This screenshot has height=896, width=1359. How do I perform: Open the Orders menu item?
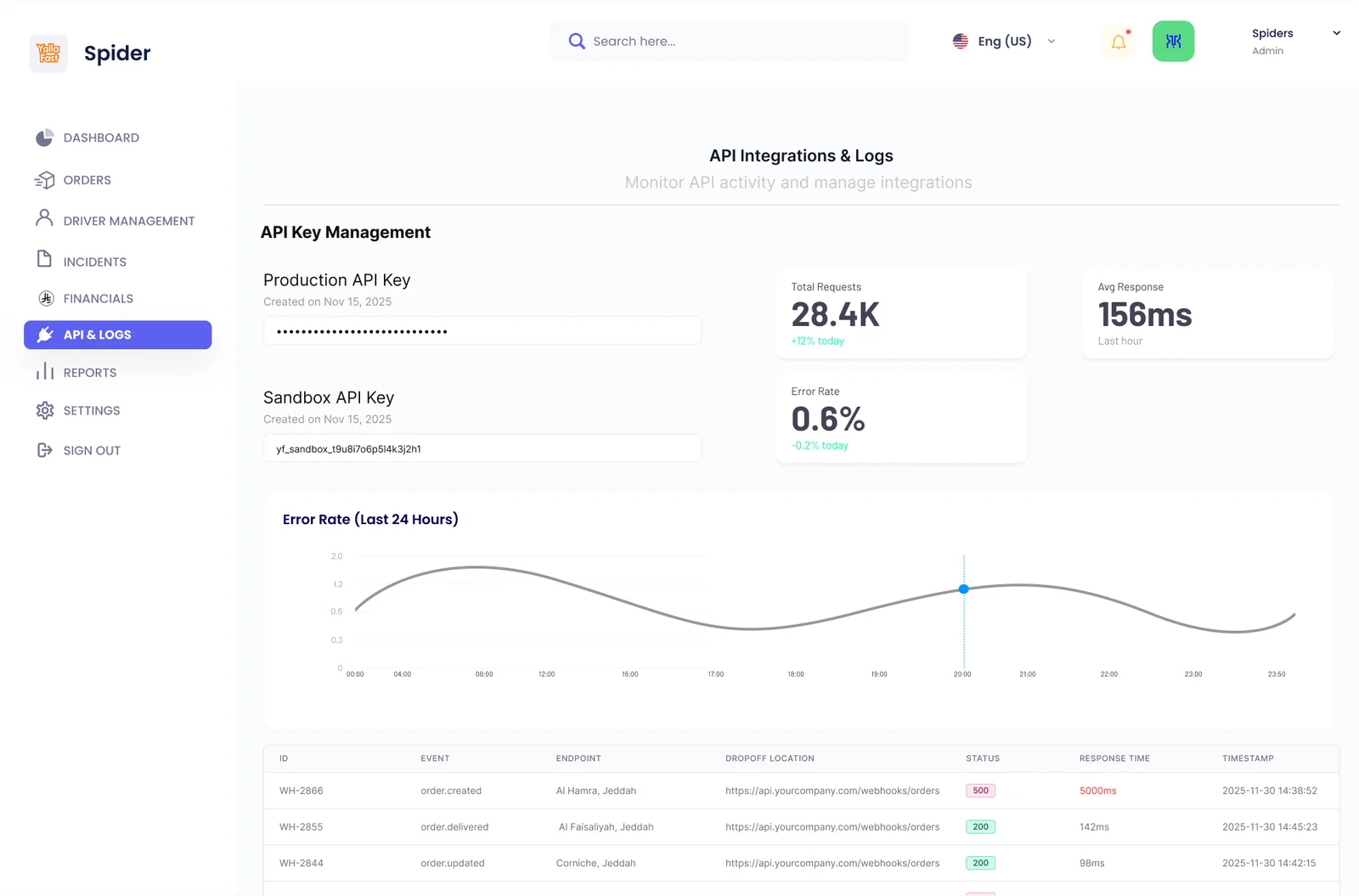coord(87,180)
